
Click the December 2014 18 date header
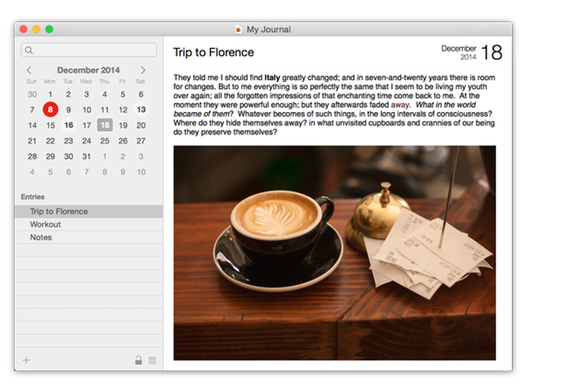click(472, 52)
